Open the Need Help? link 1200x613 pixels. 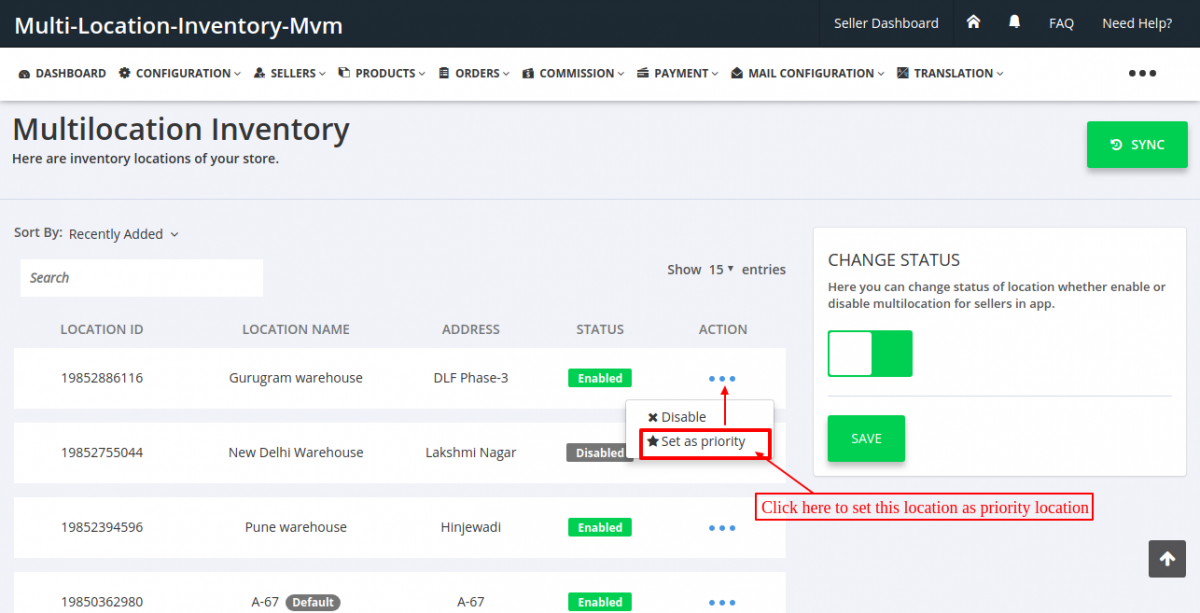click(1137, 23)
